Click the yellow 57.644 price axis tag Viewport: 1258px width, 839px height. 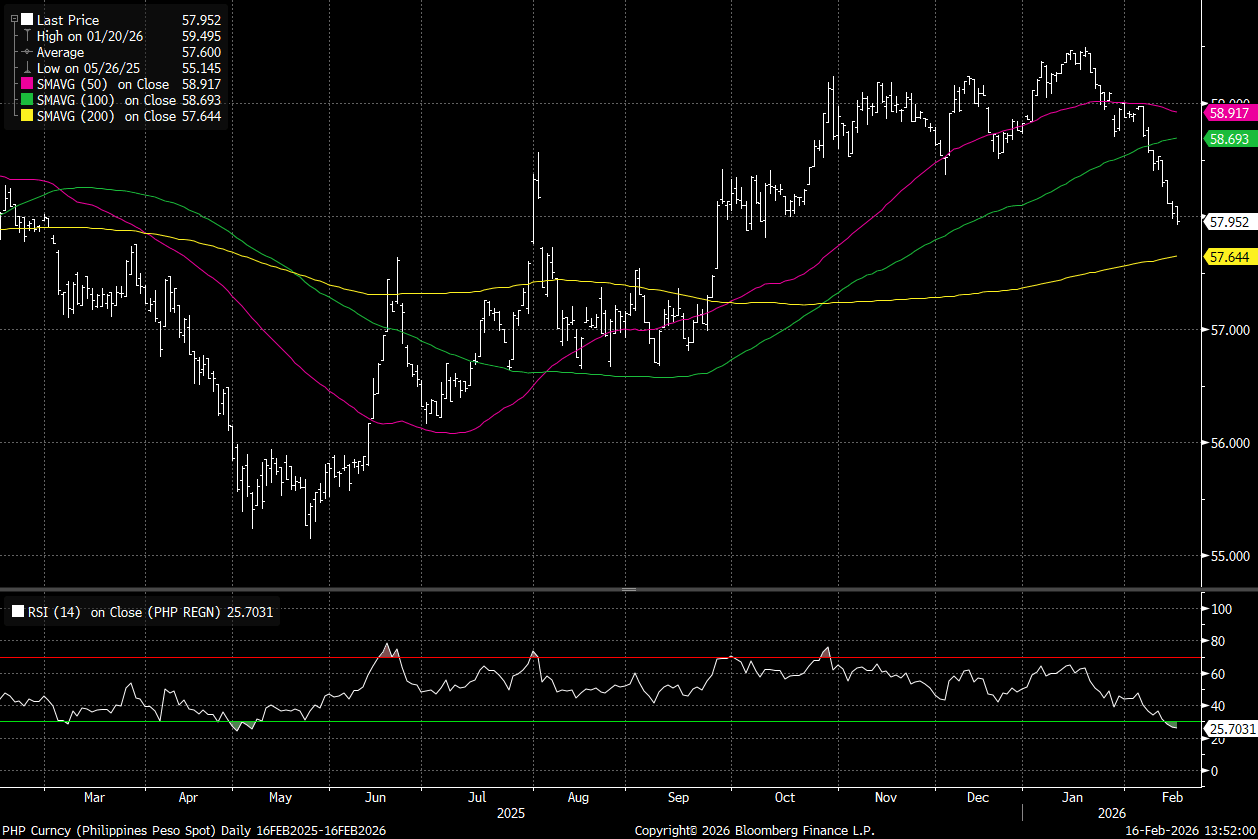pos(1229,257)
